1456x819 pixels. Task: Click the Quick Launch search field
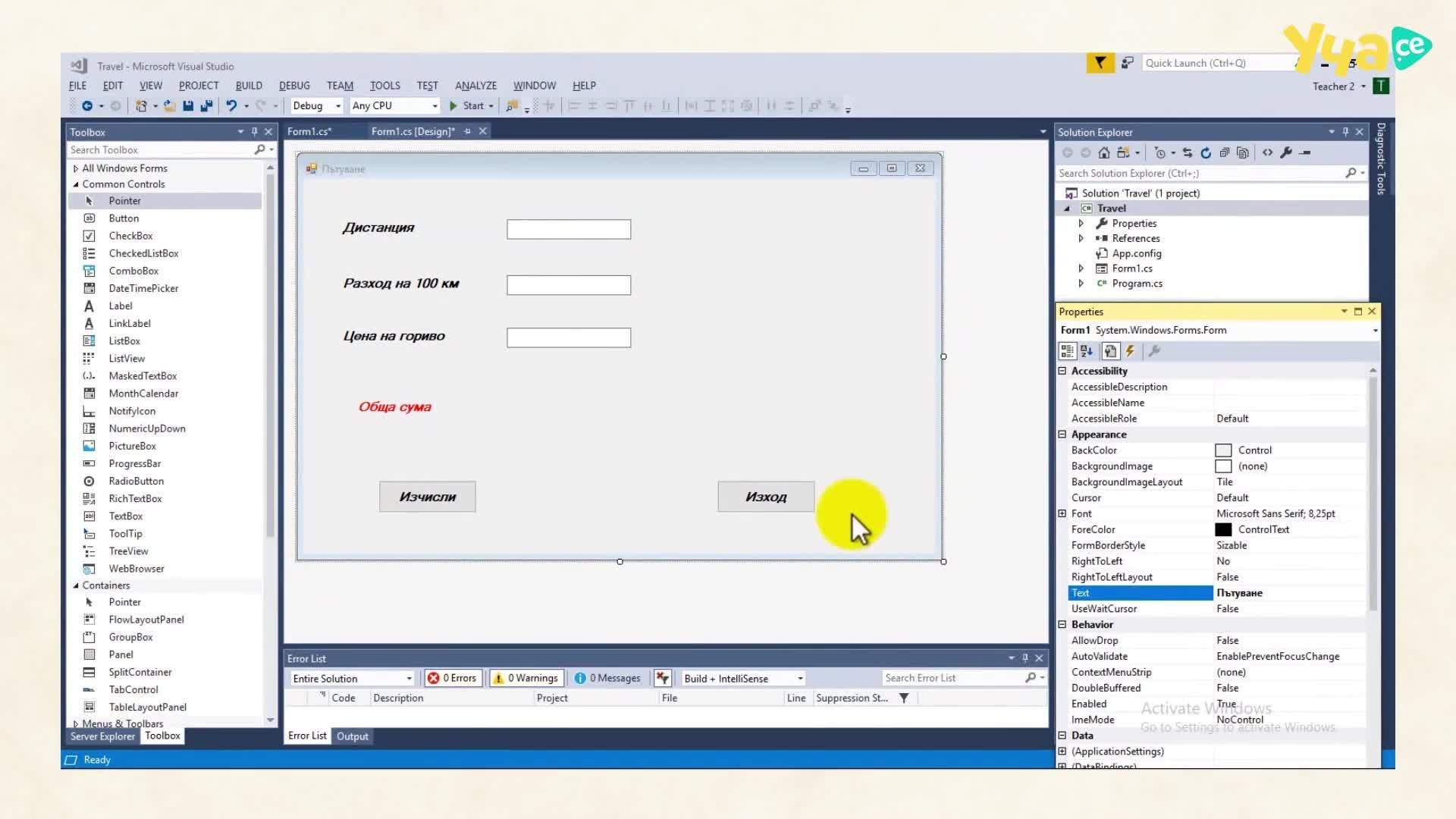coord(1217,63)
